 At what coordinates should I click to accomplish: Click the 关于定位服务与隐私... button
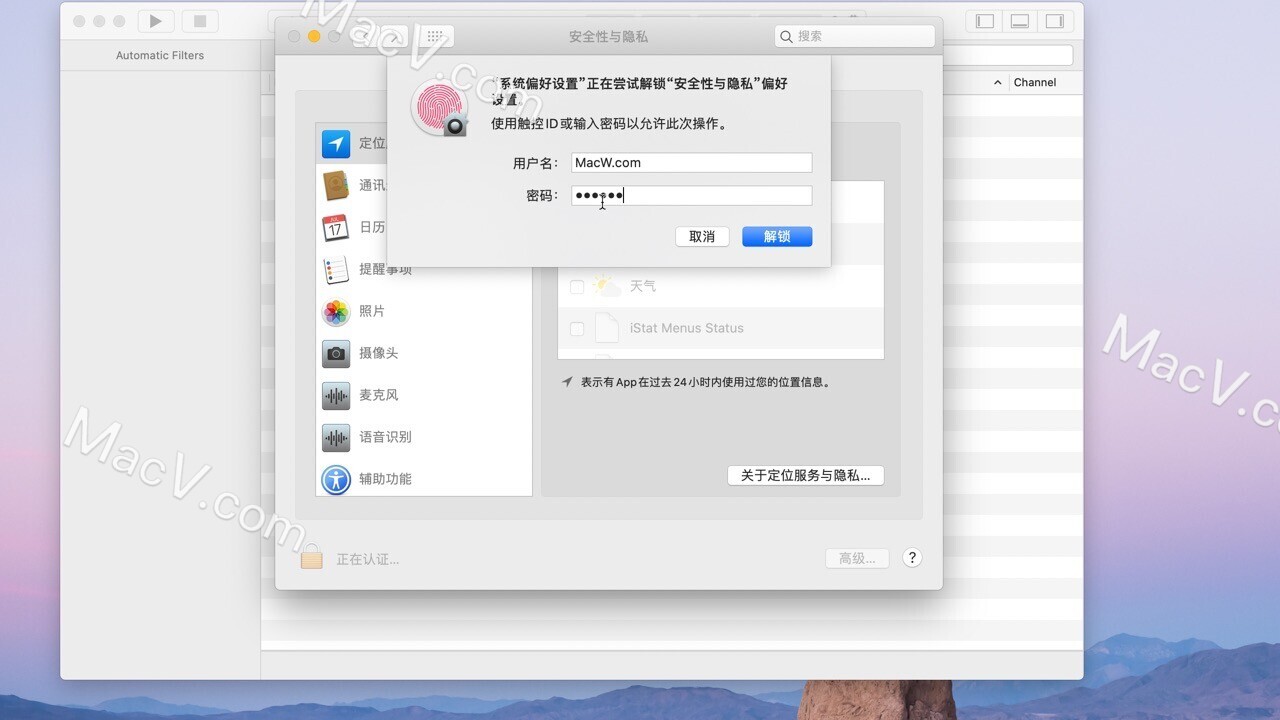pyautogui.click(x=806, y=476)
